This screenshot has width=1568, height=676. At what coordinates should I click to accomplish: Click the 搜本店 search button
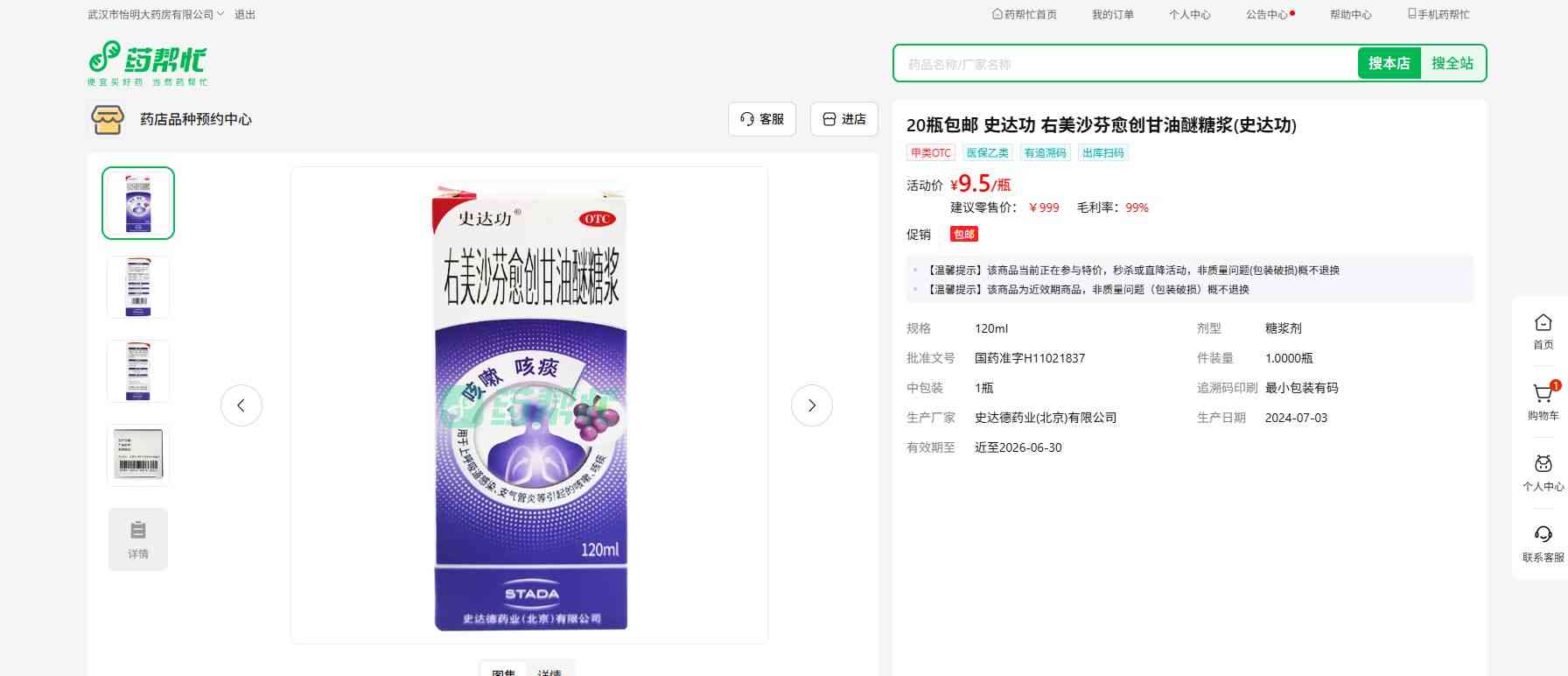[x=1389, y=63]
